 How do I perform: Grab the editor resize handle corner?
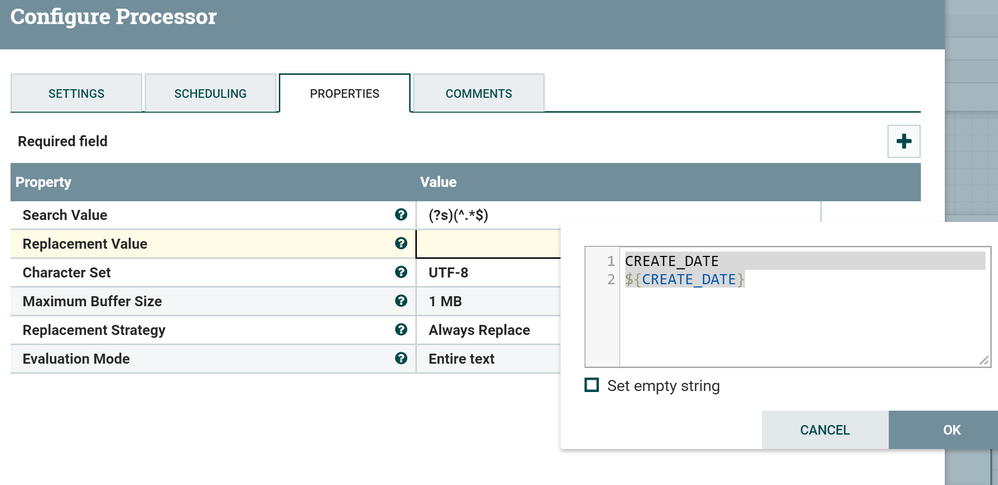click(x=984, y=360)
